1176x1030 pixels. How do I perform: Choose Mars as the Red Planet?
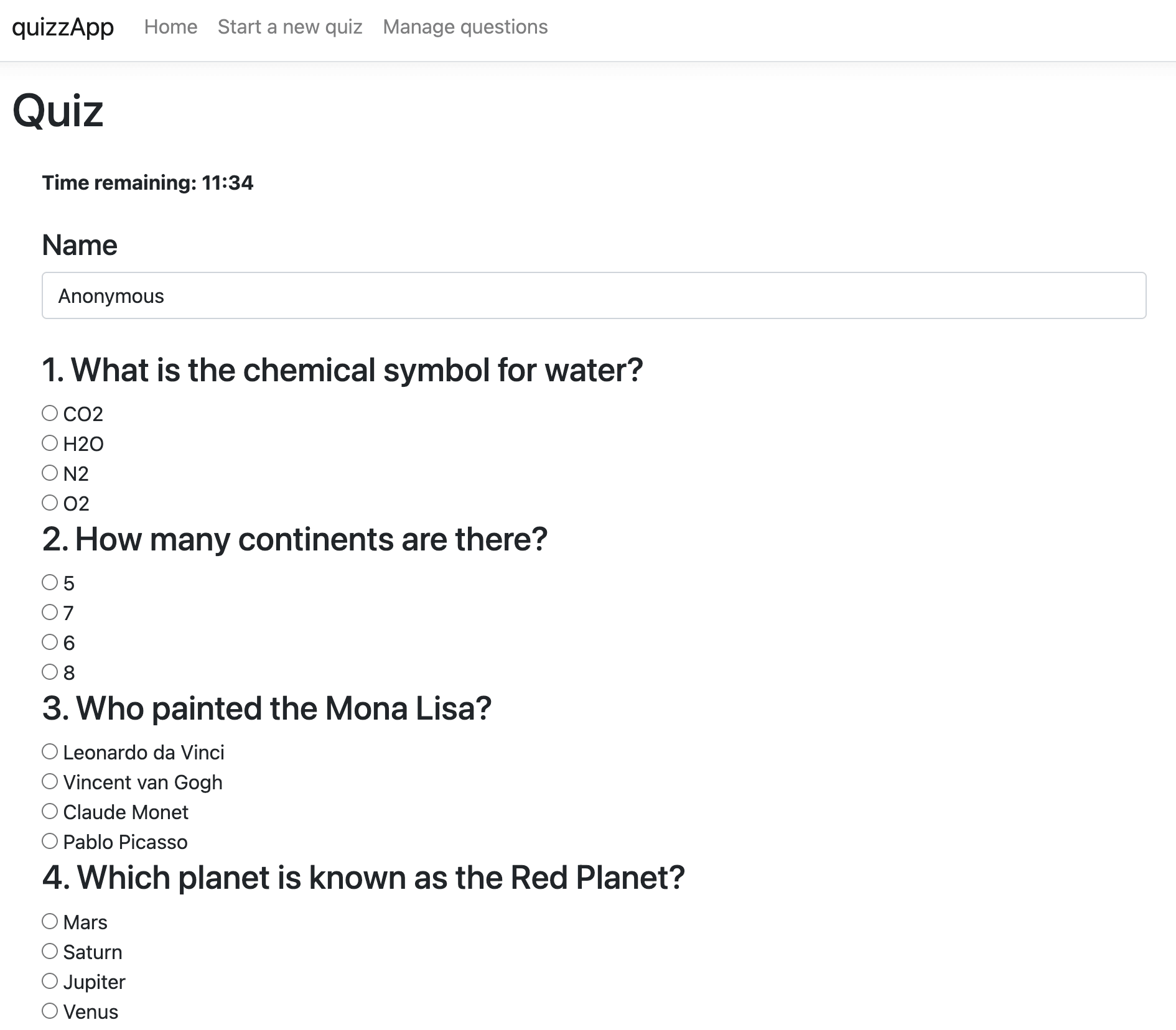[50, 921]
